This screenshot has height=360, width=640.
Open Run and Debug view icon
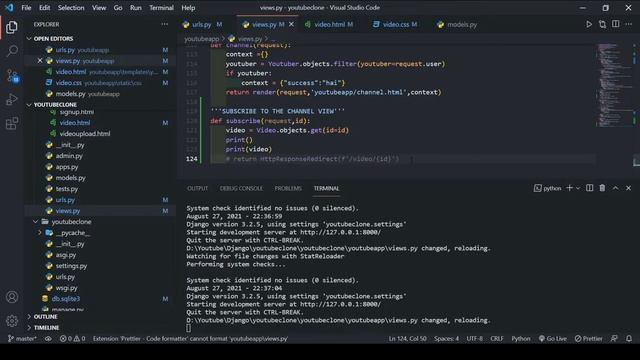(x=12, y=99)
